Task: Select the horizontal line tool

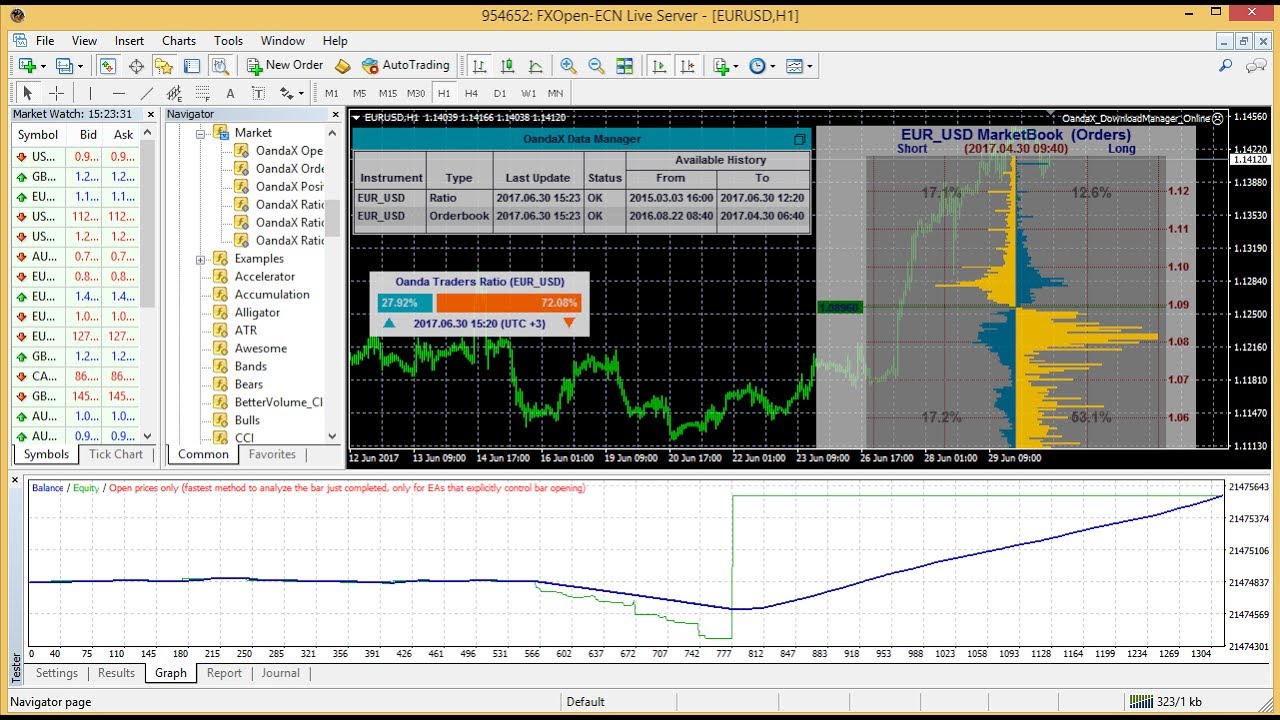Action: tap(119, 93)
